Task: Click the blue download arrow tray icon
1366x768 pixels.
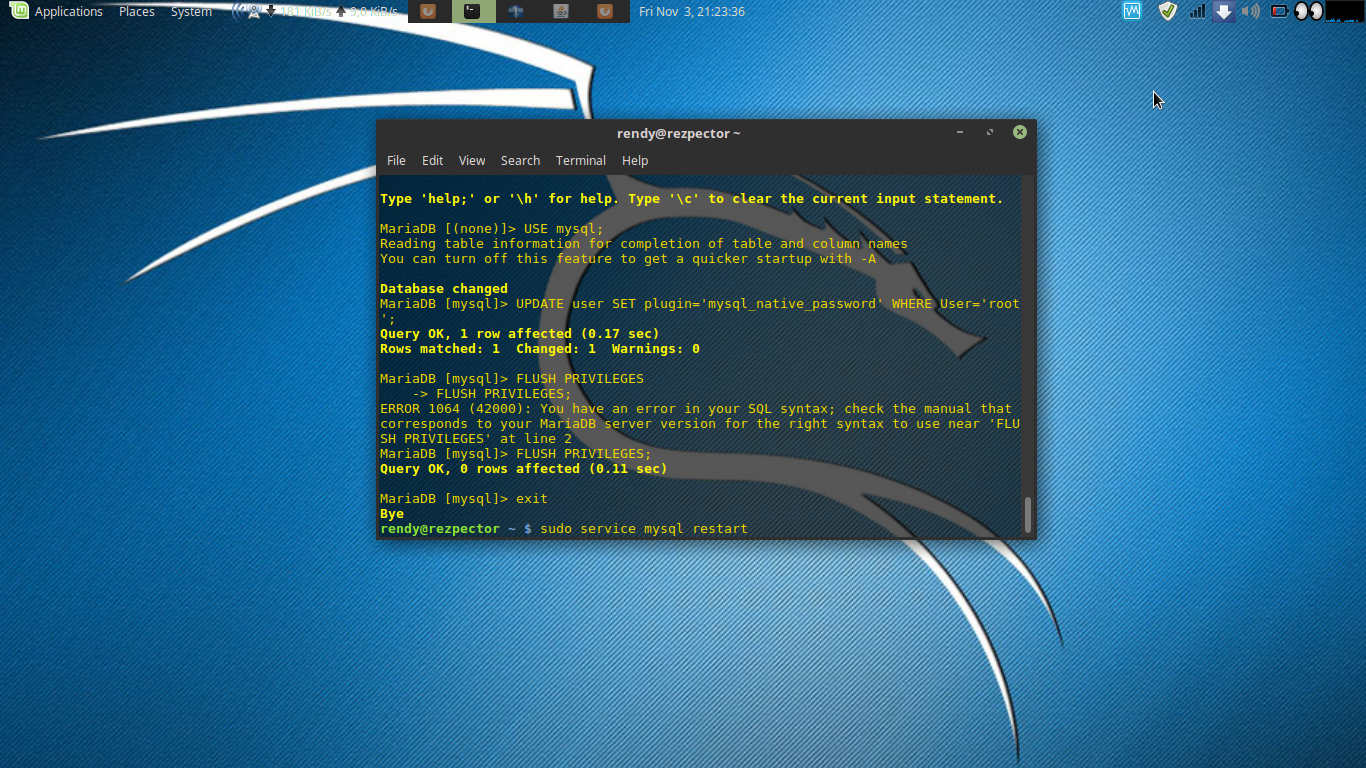Action: [1224, 11]
